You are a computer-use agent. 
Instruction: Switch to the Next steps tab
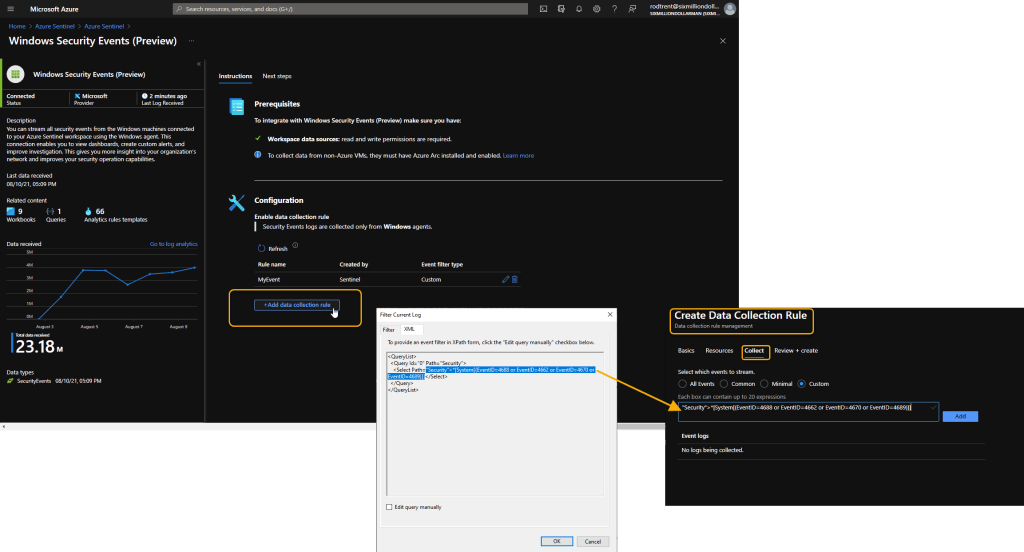point(277,76)
